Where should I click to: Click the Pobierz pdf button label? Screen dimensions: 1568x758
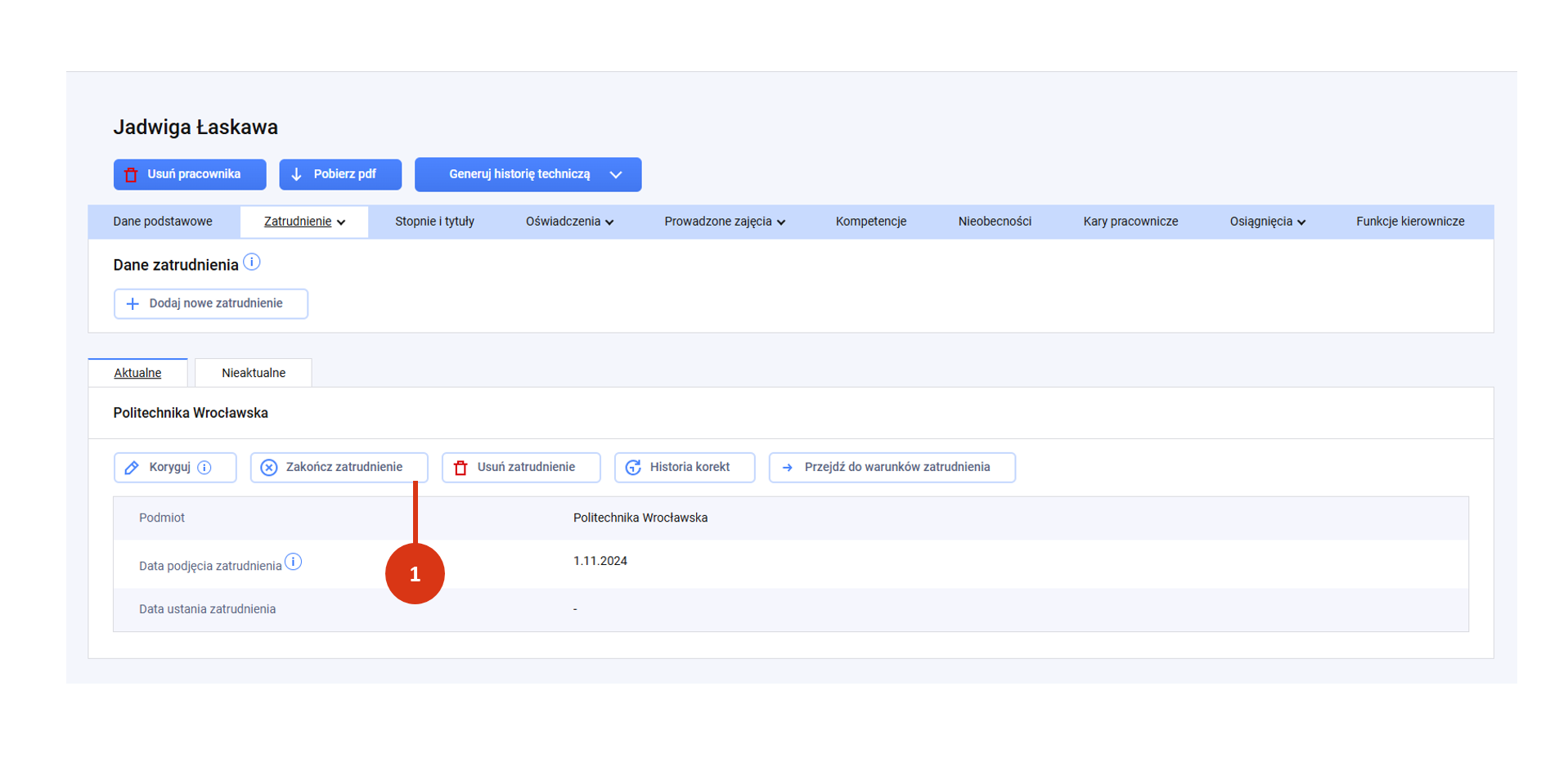point(345,174)
